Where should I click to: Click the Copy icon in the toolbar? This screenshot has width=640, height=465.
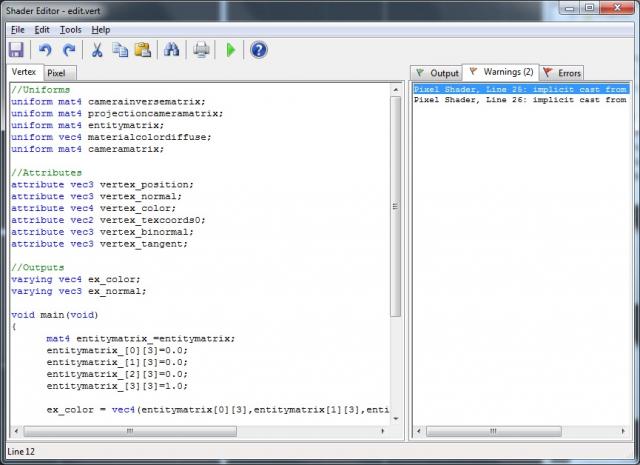click(x=120, y=50)
